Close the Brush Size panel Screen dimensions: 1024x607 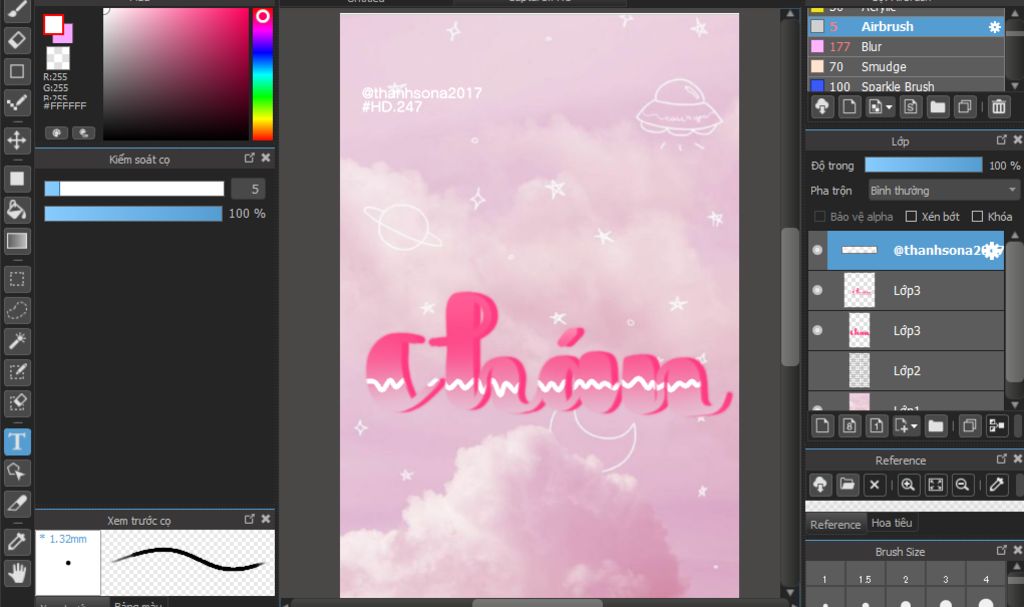(1017, 550)
